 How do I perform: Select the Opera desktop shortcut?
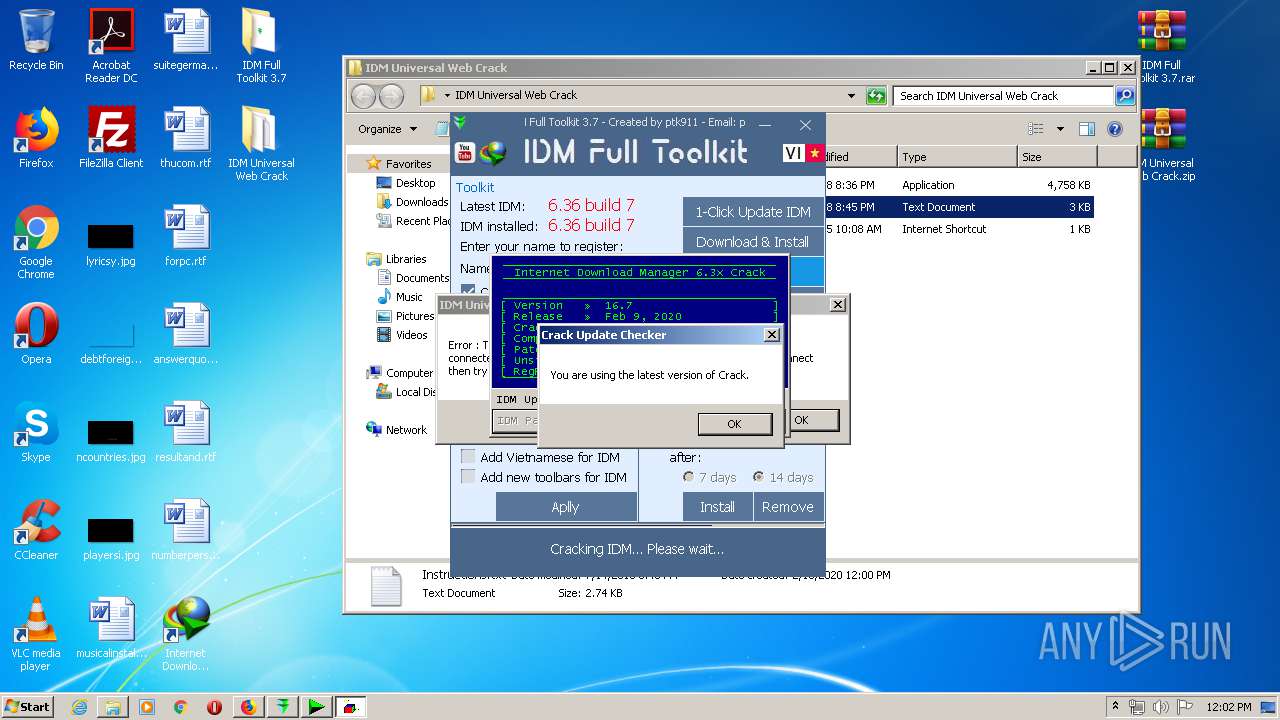(36, 334)
